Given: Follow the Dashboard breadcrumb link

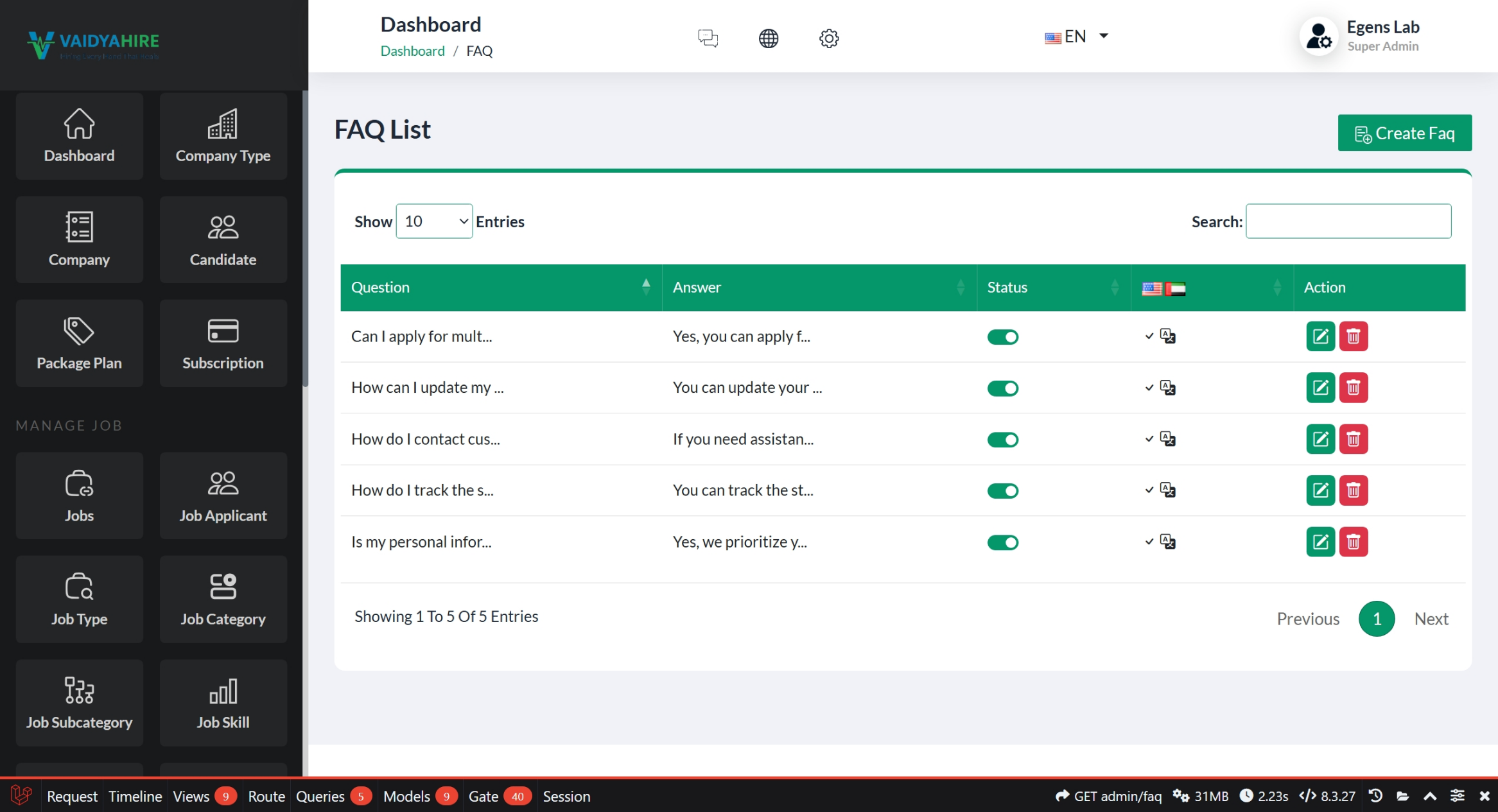Looking at the screenshot, I should click(412, 51).
